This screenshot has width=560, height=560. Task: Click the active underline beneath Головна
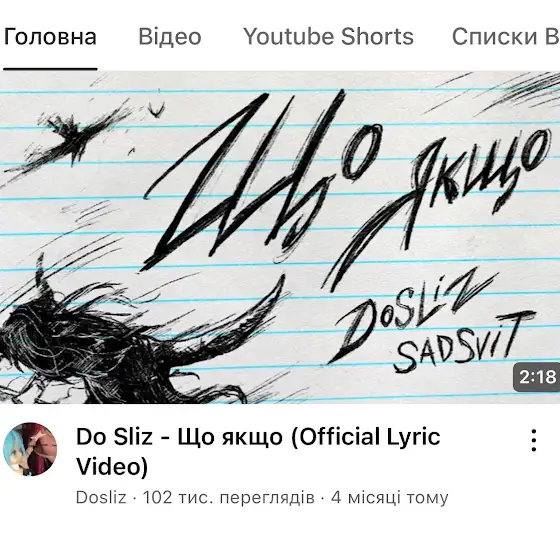tap(50, 69)
